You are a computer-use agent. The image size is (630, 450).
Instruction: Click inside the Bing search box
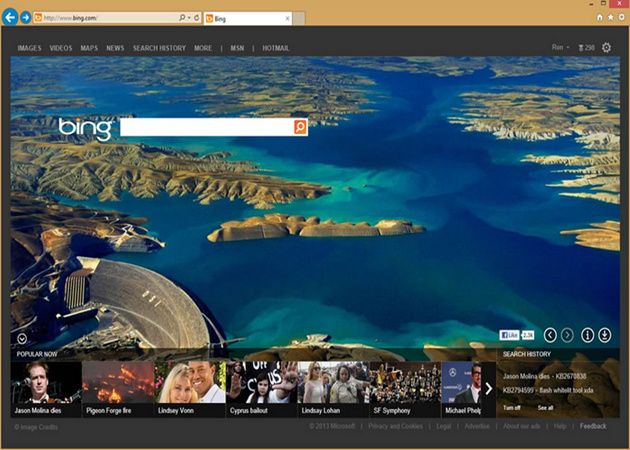205,127
